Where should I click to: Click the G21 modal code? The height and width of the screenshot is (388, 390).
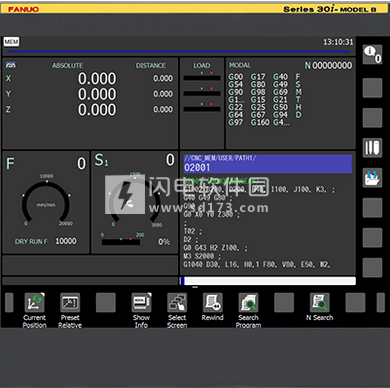[x=280, y=100]
